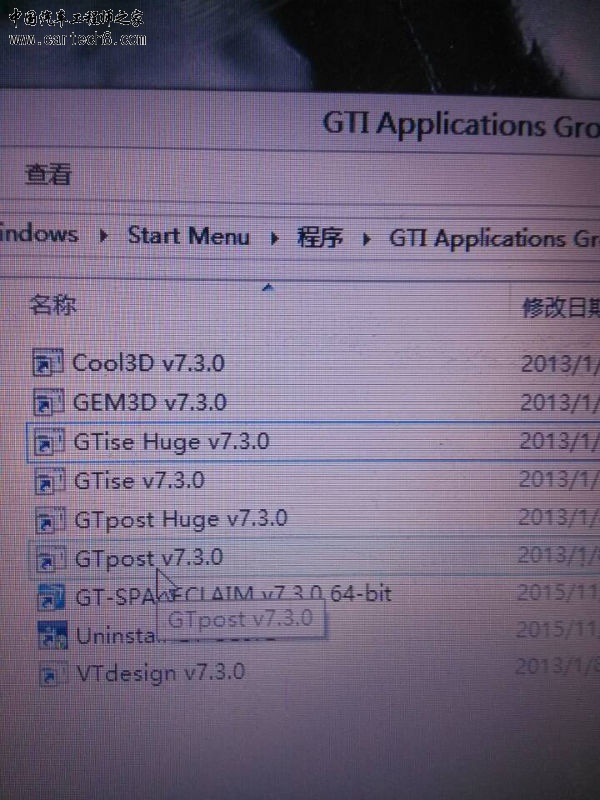This screenshot has width=600, height=800.
Task: Sort files by the 修改日期 column header
Action: (561, 308)
